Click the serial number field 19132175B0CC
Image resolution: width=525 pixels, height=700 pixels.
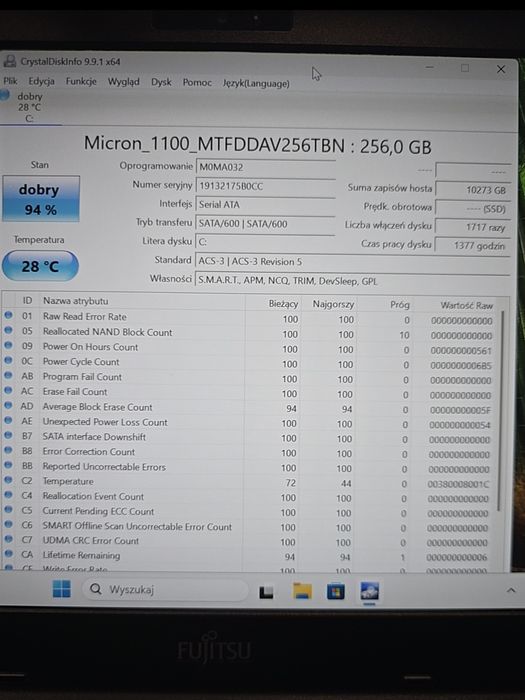click(x=265, y=186)
